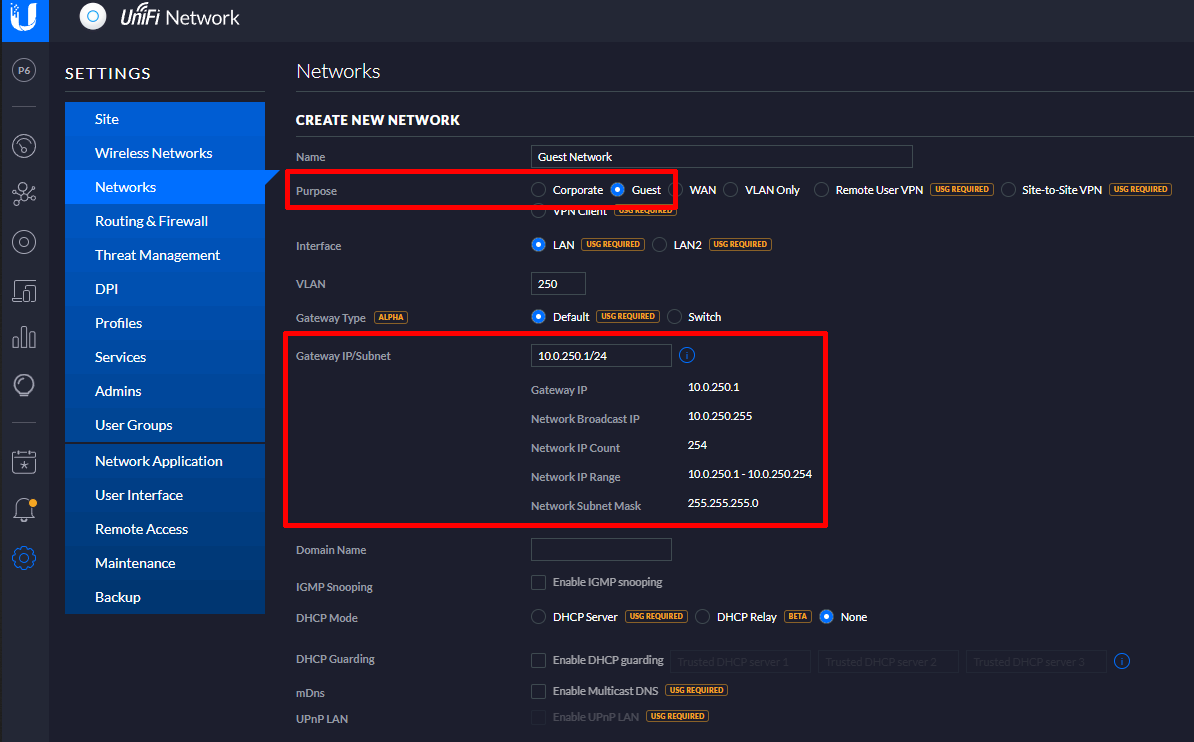1194x742 pixels.
Task: Enable IGMP snooping checkbox
Action: pos(539,582)
